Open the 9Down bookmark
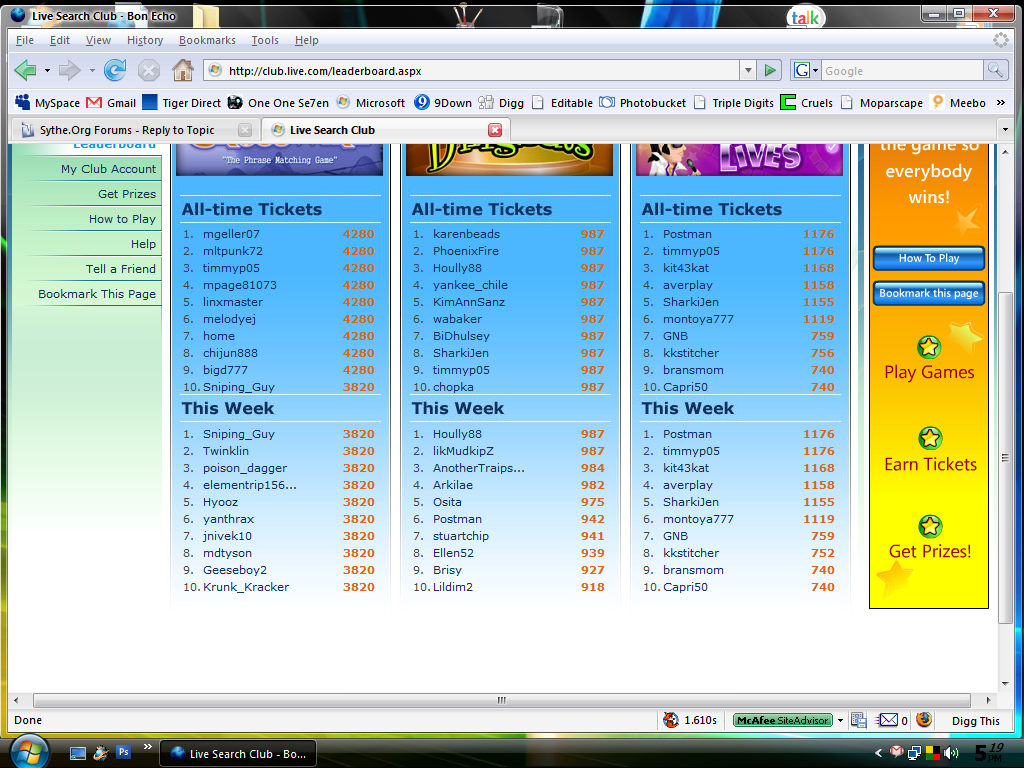The height and width of the screenshot is (768, 1024). tap(443, 103)
